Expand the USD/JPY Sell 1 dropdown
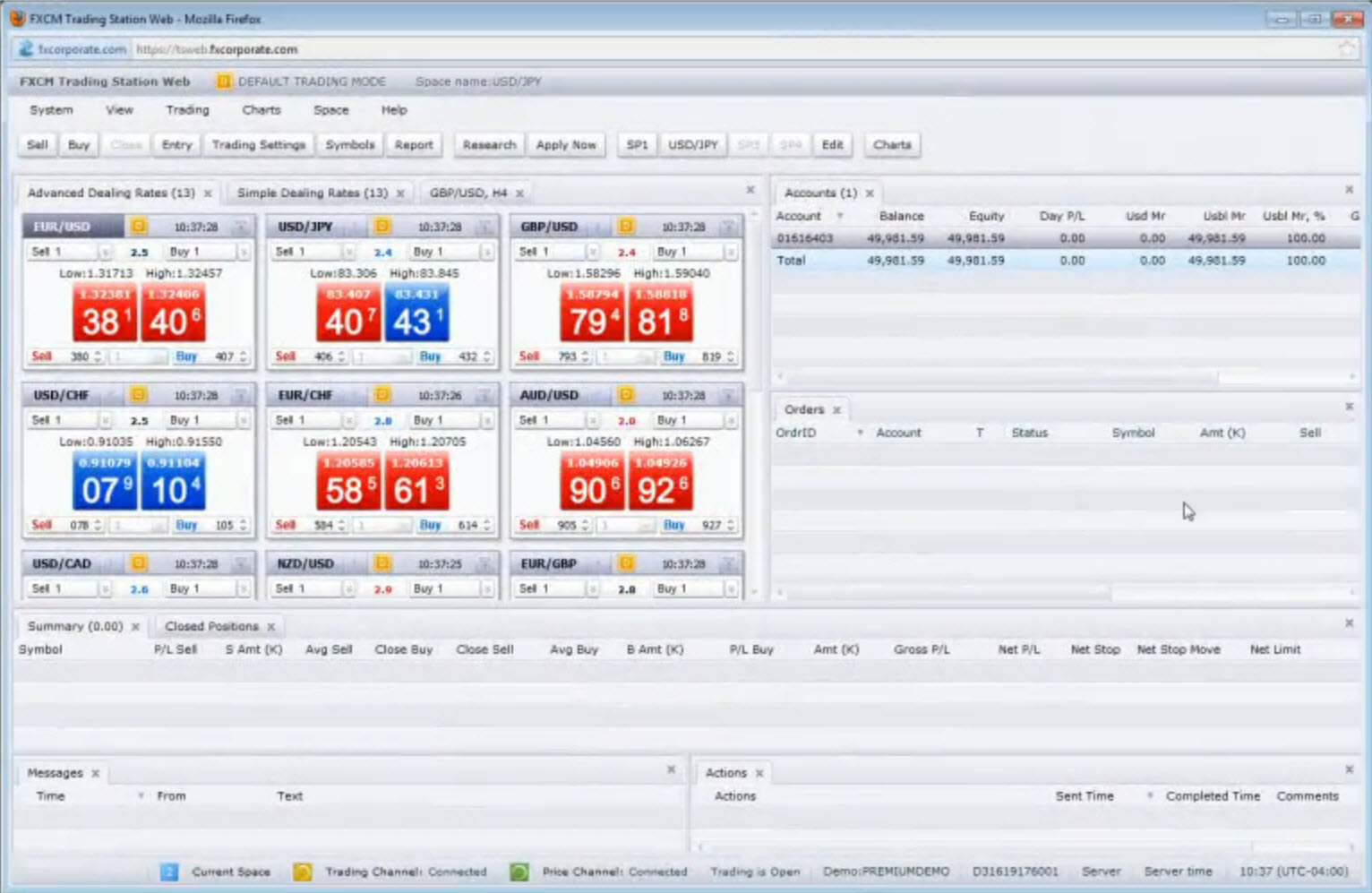 pos(348,253)
